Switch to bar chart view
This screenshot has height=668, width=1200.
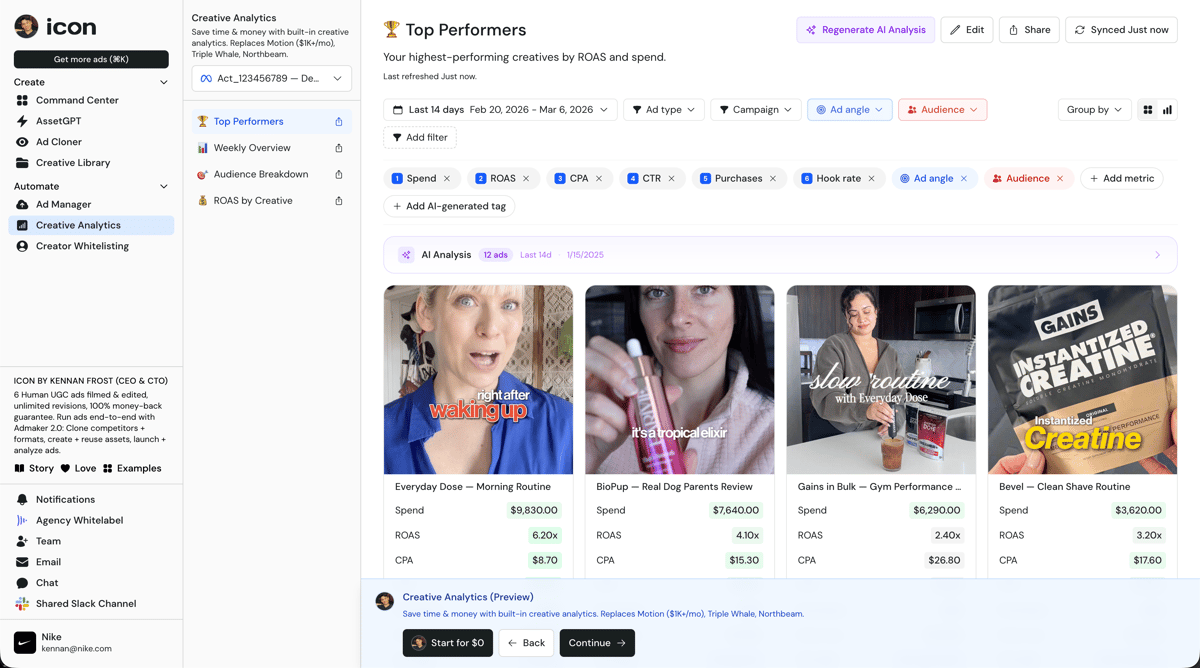point(1167,110)
